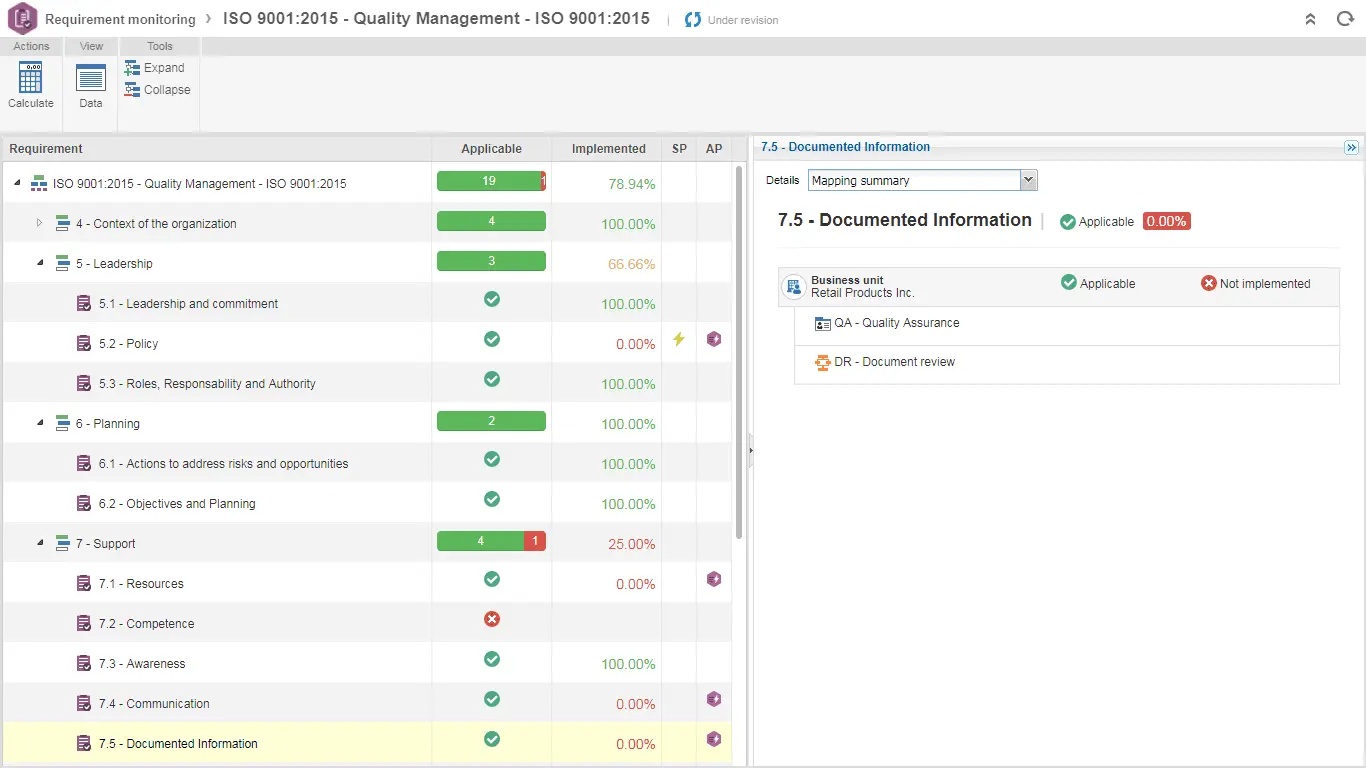Open the QA - Quality Assurance mapping link
The image size is (1366, 768).
(896, 323)
